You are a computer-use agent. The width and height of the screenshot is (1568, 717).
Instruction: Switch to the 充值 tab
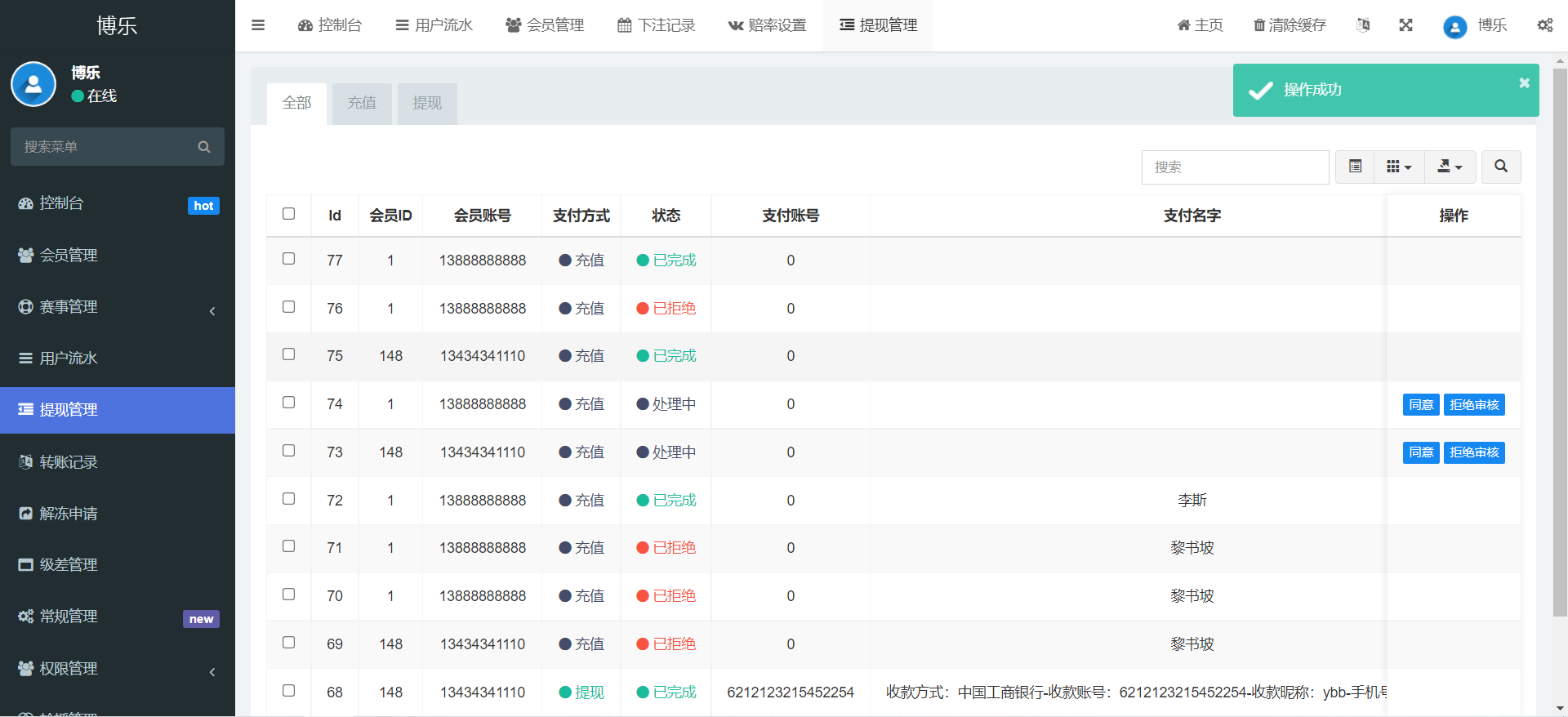click(362, 103)
